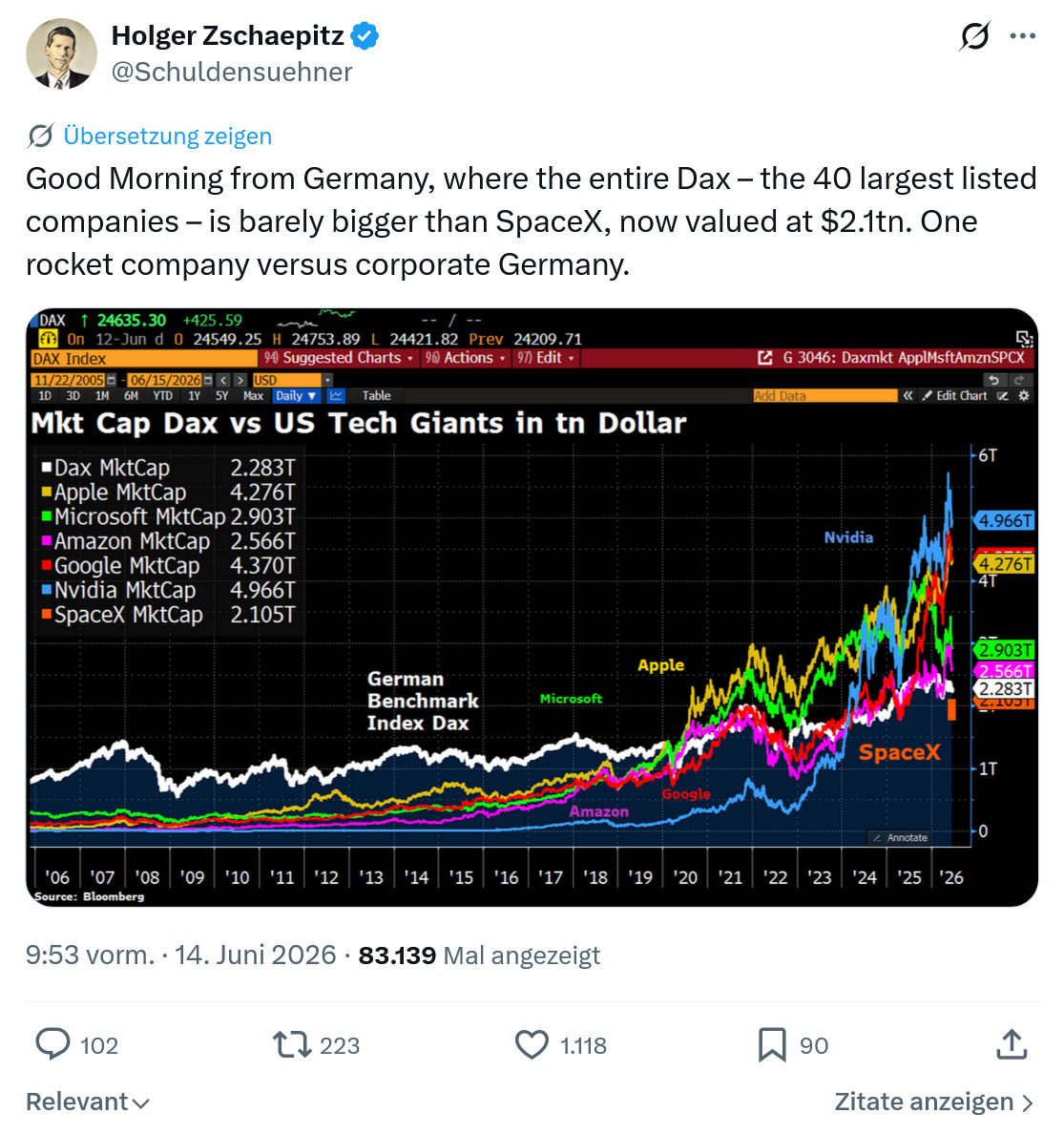Expand the Relevant sort dropdown
The image size is (1064, 1134).
tap(88, 1102)
